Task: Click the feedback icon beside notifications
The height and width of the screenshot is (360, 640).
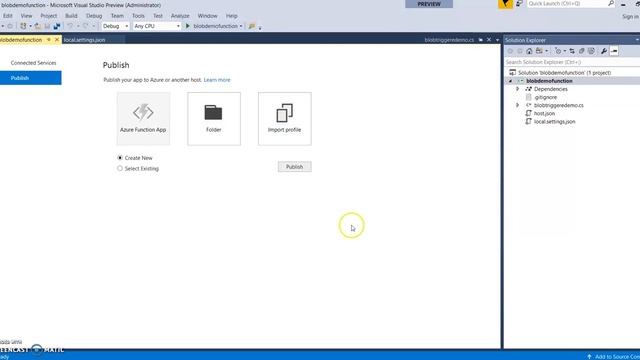Action: click(x=519, y=4)
